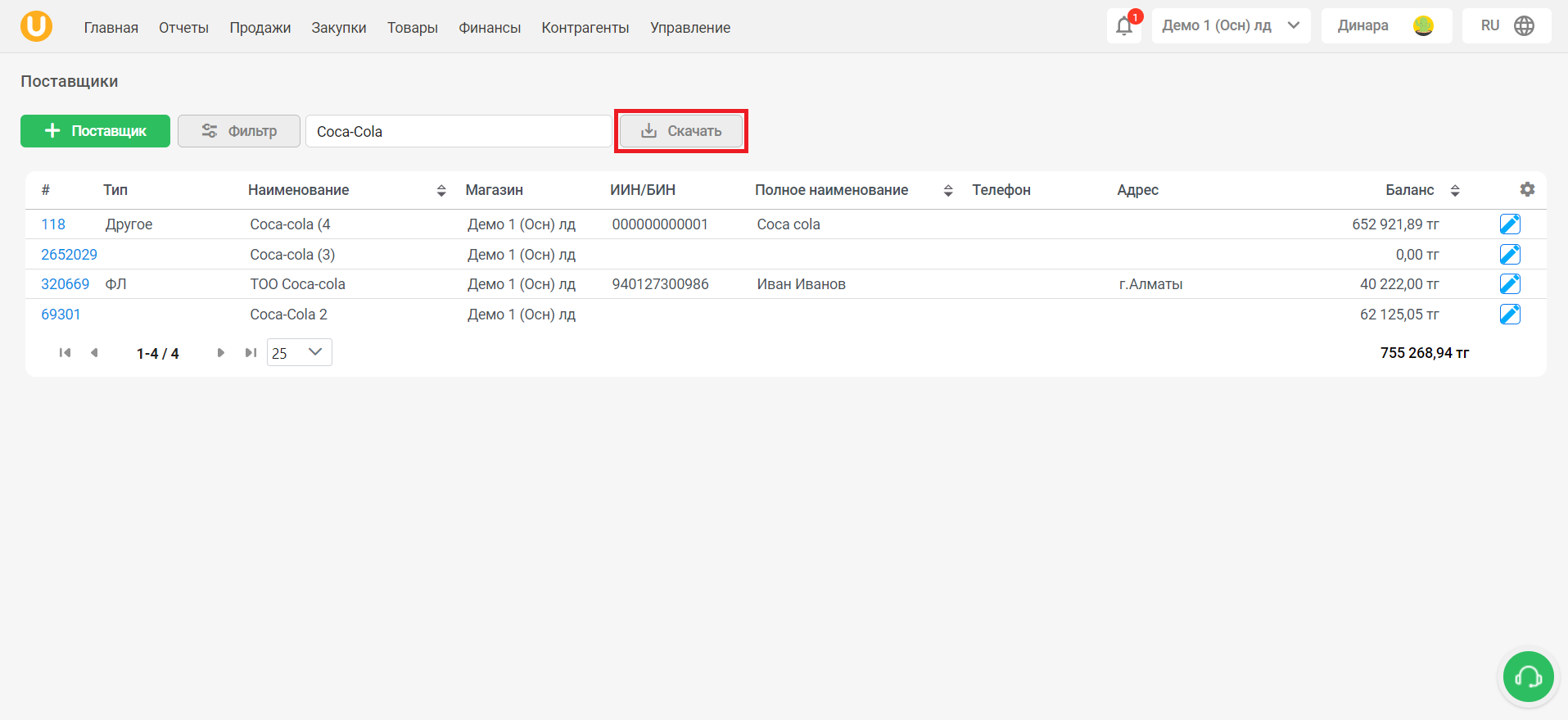Click the Тип column header
The image size is (1568, 720).
pyautogui.click(x=115, y=190)
